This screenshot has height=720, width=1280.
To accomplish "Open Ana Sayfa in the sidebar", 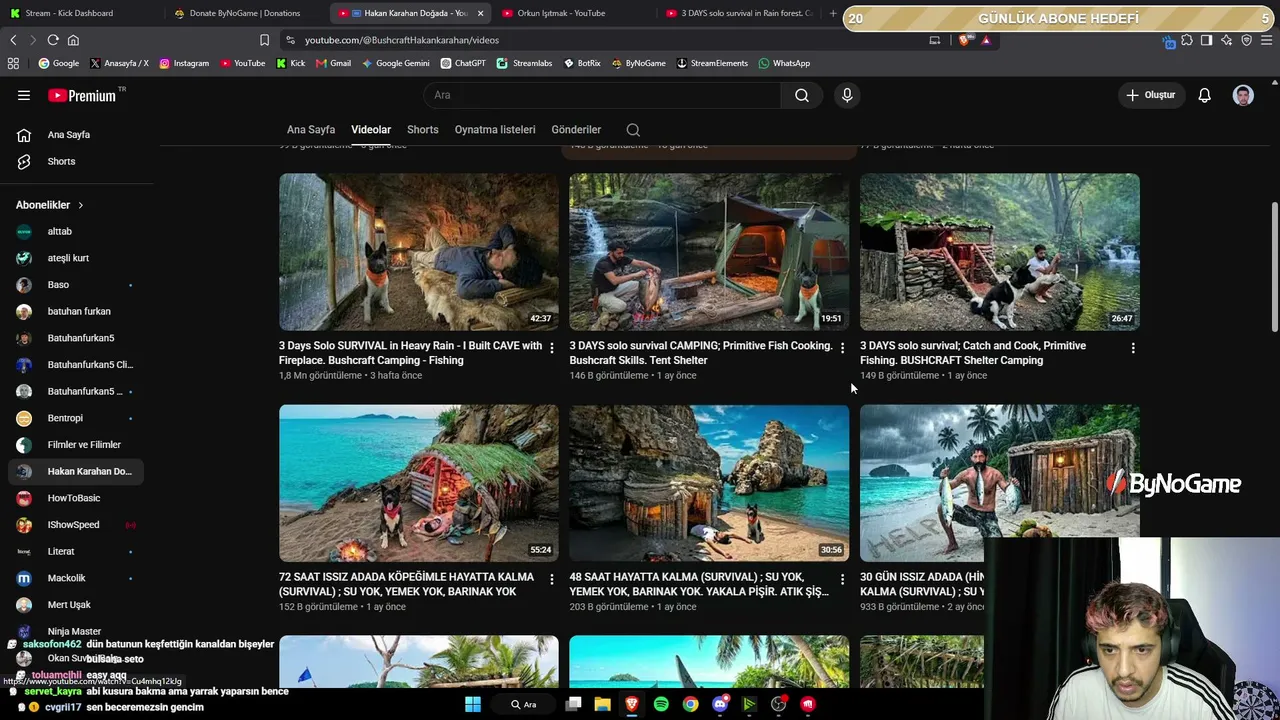I will 77,135.
